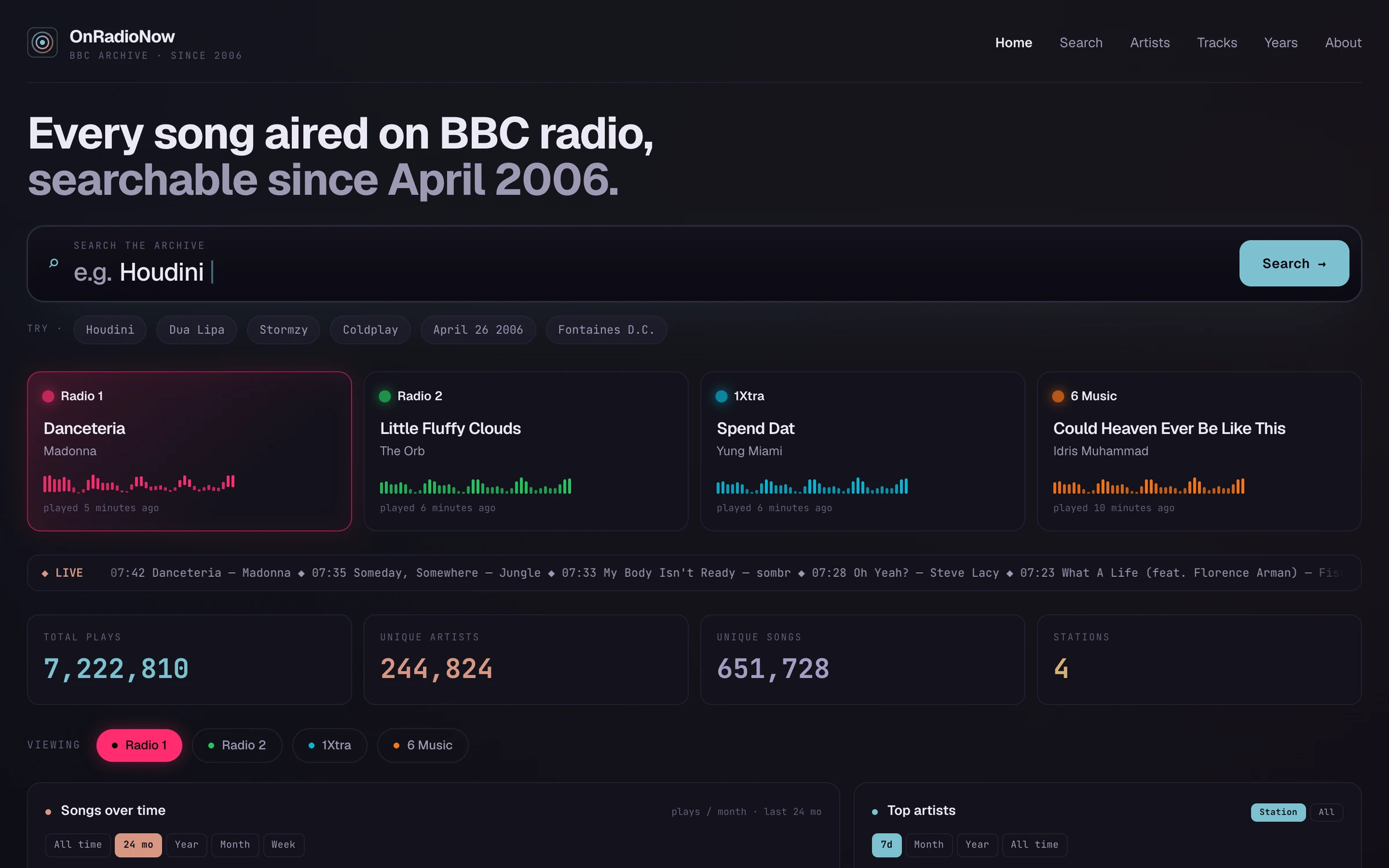Select All time range for Top artists
This screenshot has width=1389, height=868.
(x=1035, y=845)
